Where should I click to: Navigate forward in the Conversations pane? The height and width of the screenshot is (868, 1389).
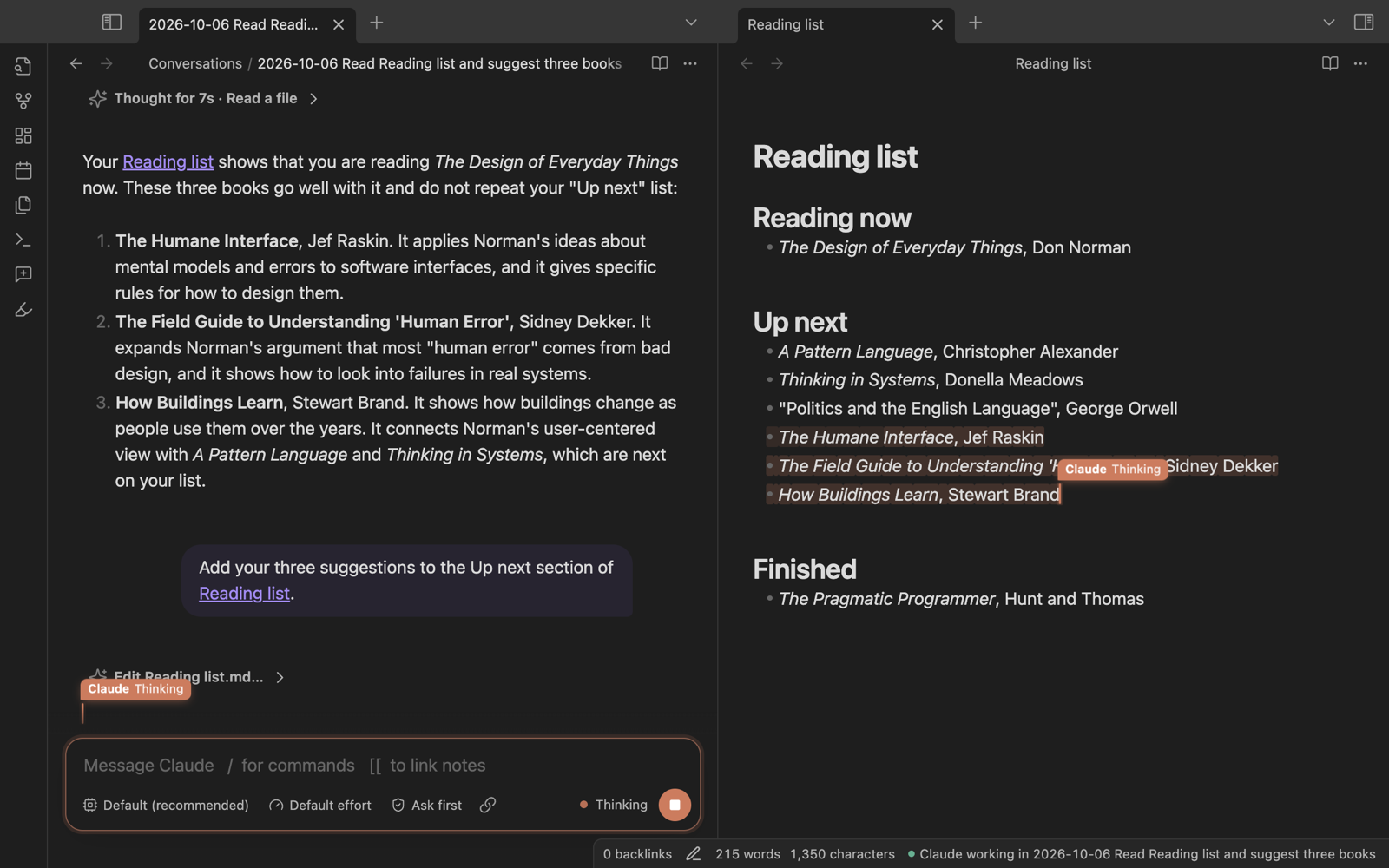[x=106, y=63]
